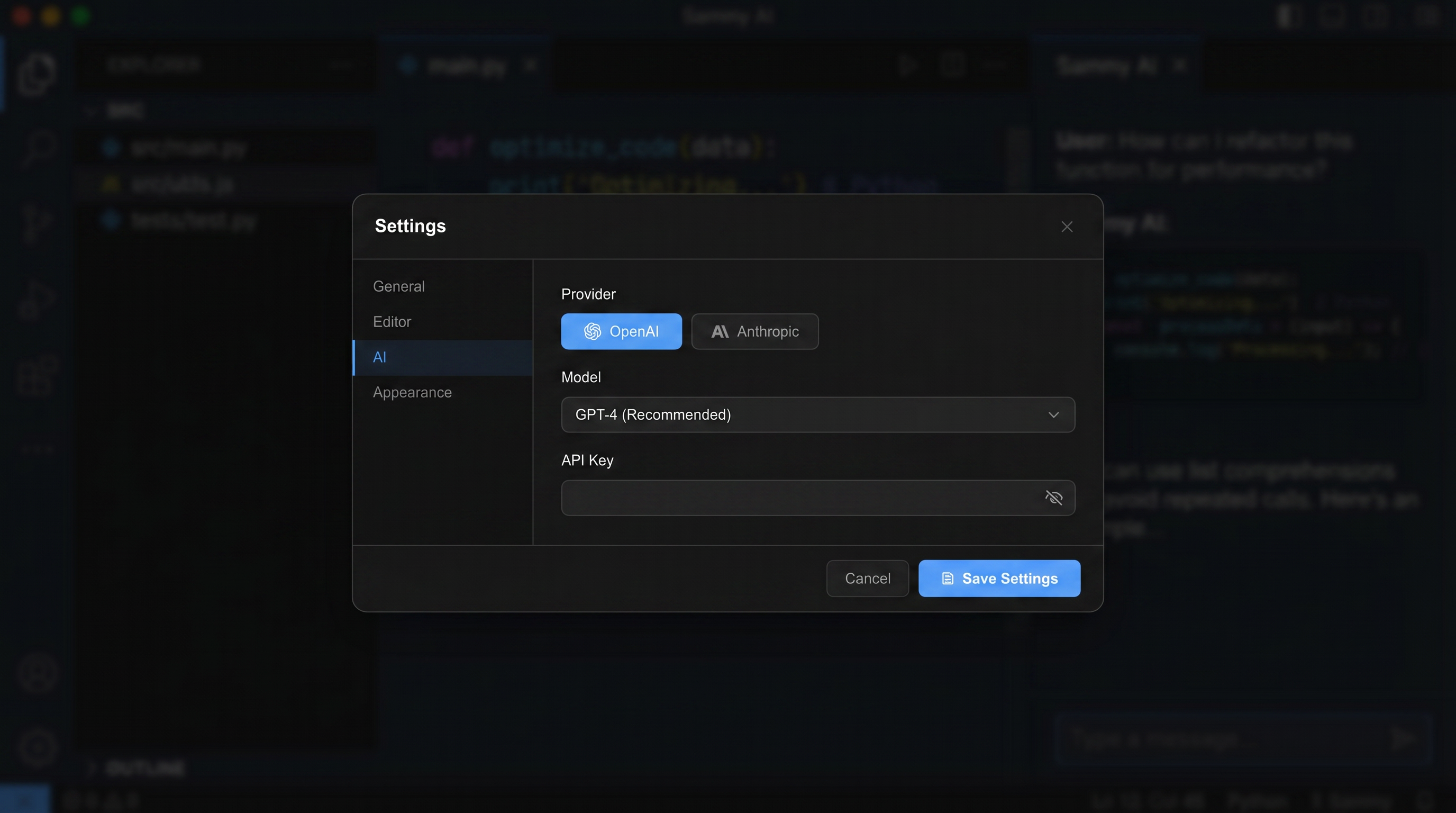Select OpenAI as the provider
This screenshot has height=813, width=1456.
621,331
